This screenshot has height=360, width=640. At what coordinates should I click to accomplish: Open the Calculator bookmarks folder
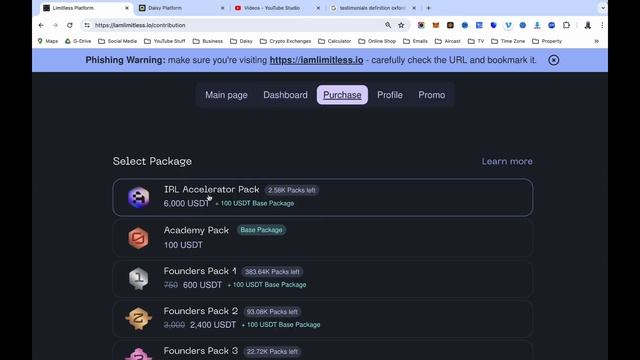click(335, 41)
